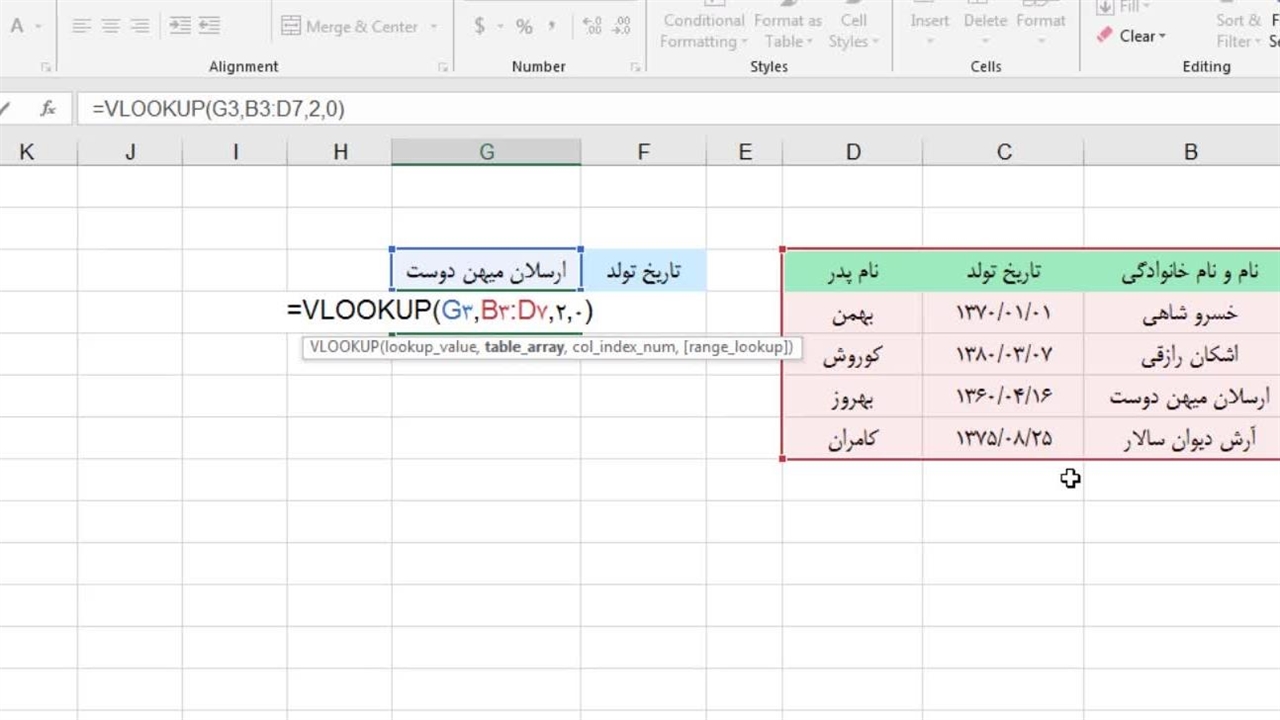The image size is (1280, 720).
Task: Open the Merge & Center dropdown arrow
Action: [434, 27]
